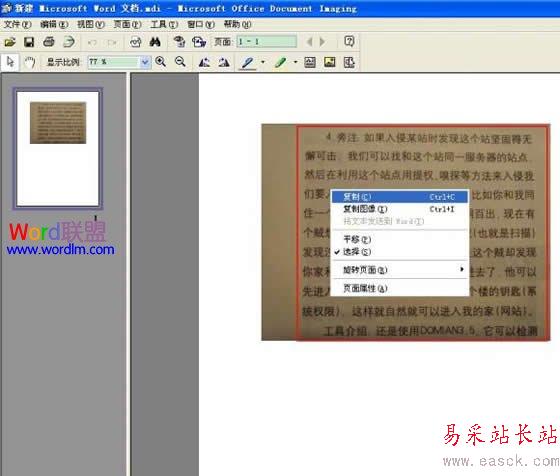
Task: Click the Zoom In magnifier icon
Action: coord(161,62)
